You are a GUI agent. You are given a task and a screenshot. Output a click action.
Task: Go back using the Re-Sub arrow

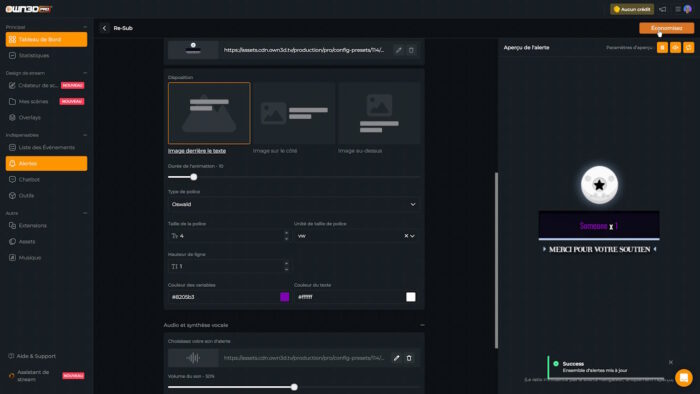104,28
